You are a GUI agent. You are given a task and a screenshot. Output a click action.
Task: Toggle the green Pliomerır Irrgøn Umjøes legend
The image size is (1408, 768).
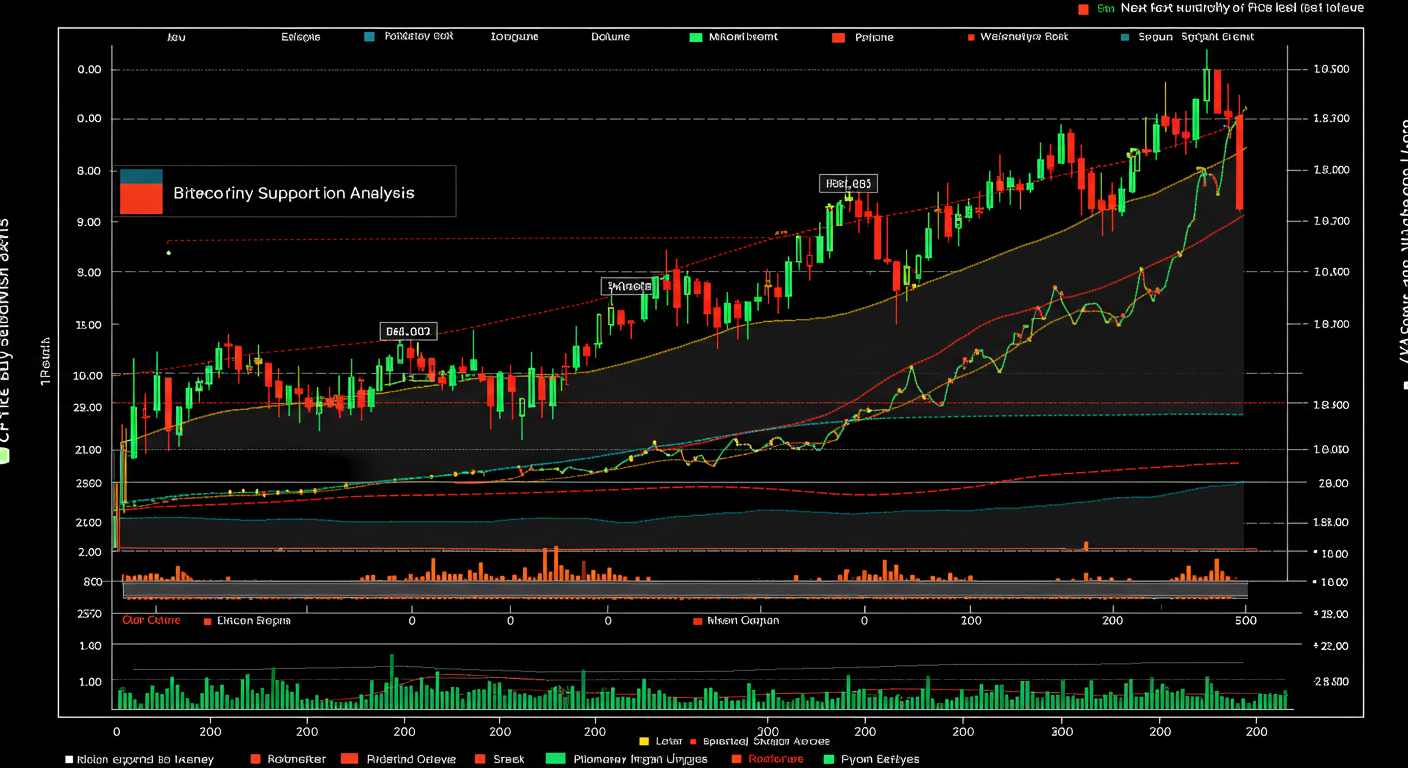pos(627,759)
